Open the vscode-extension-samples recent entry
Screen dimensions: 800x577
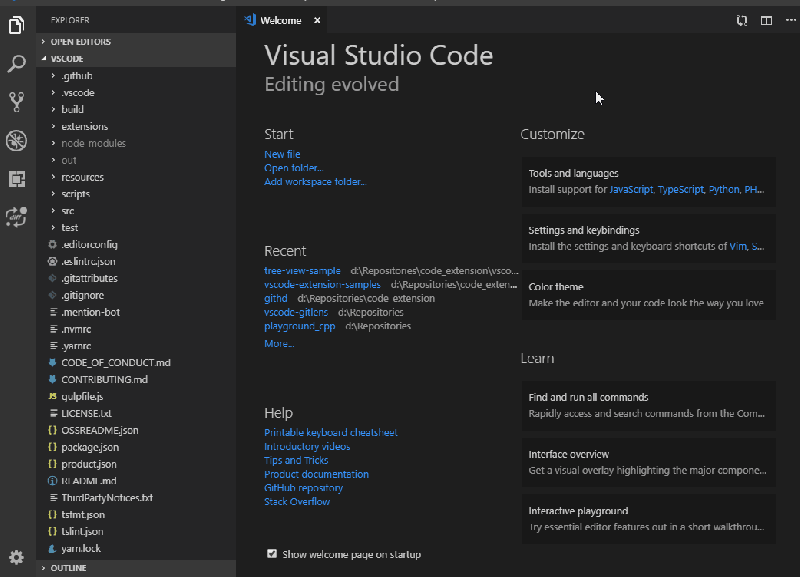tap(324, 284)
